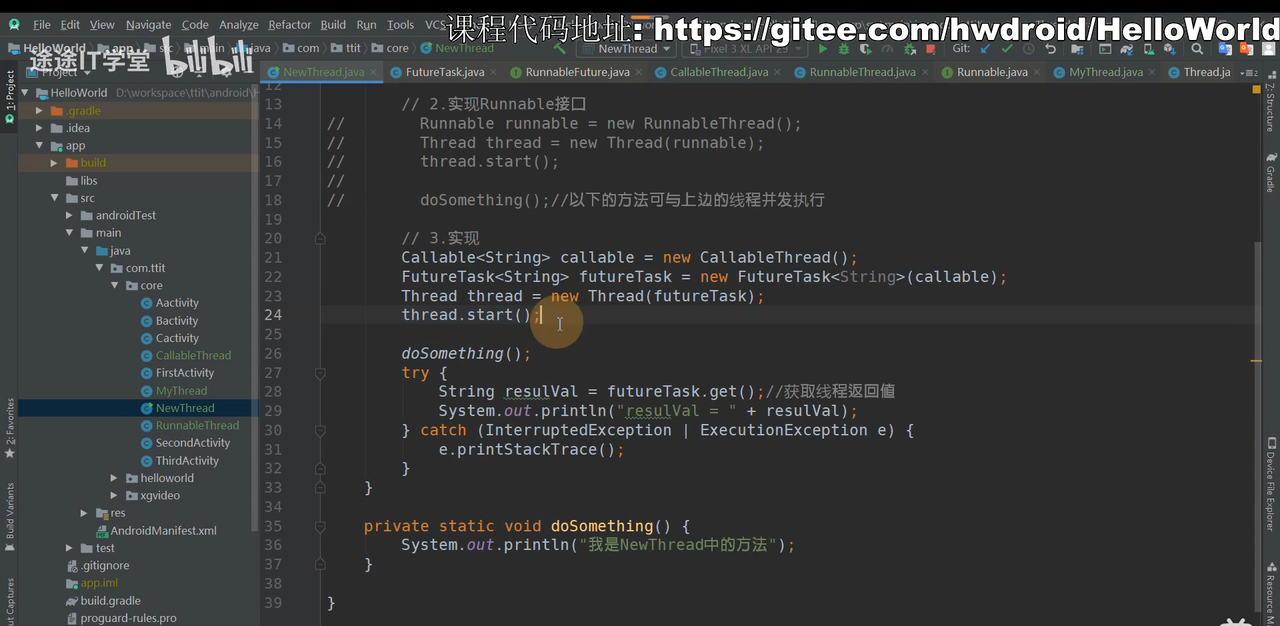Click the NewThread breadcrumb in navigation bar

[457, 48]
